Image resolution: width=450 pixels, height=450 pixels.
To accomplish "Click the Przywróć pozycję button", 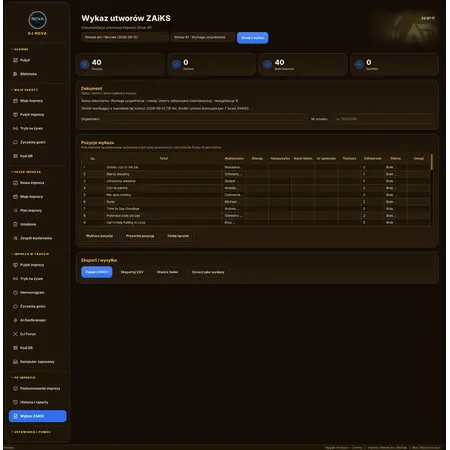I will tap(140, 236).
